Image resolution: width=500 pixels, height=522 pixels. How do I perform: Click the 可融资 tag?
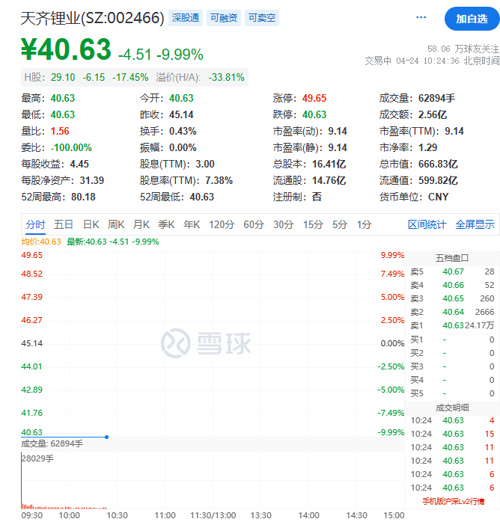(x=224, y=18)
